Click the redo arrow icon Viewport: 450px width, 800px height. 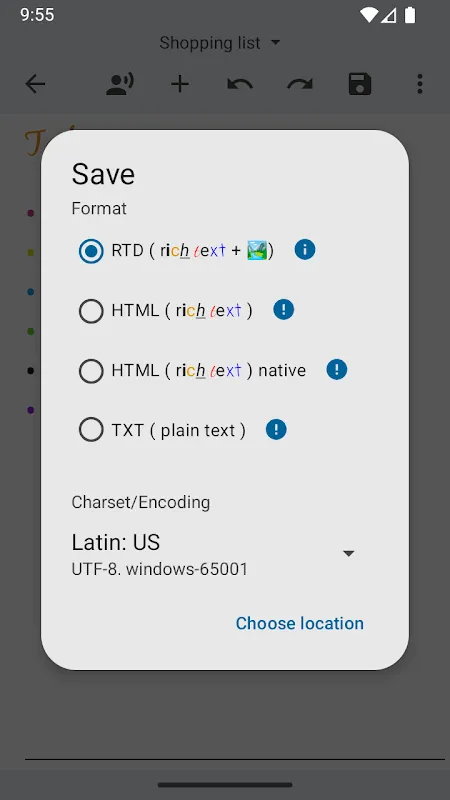[300, 84]
